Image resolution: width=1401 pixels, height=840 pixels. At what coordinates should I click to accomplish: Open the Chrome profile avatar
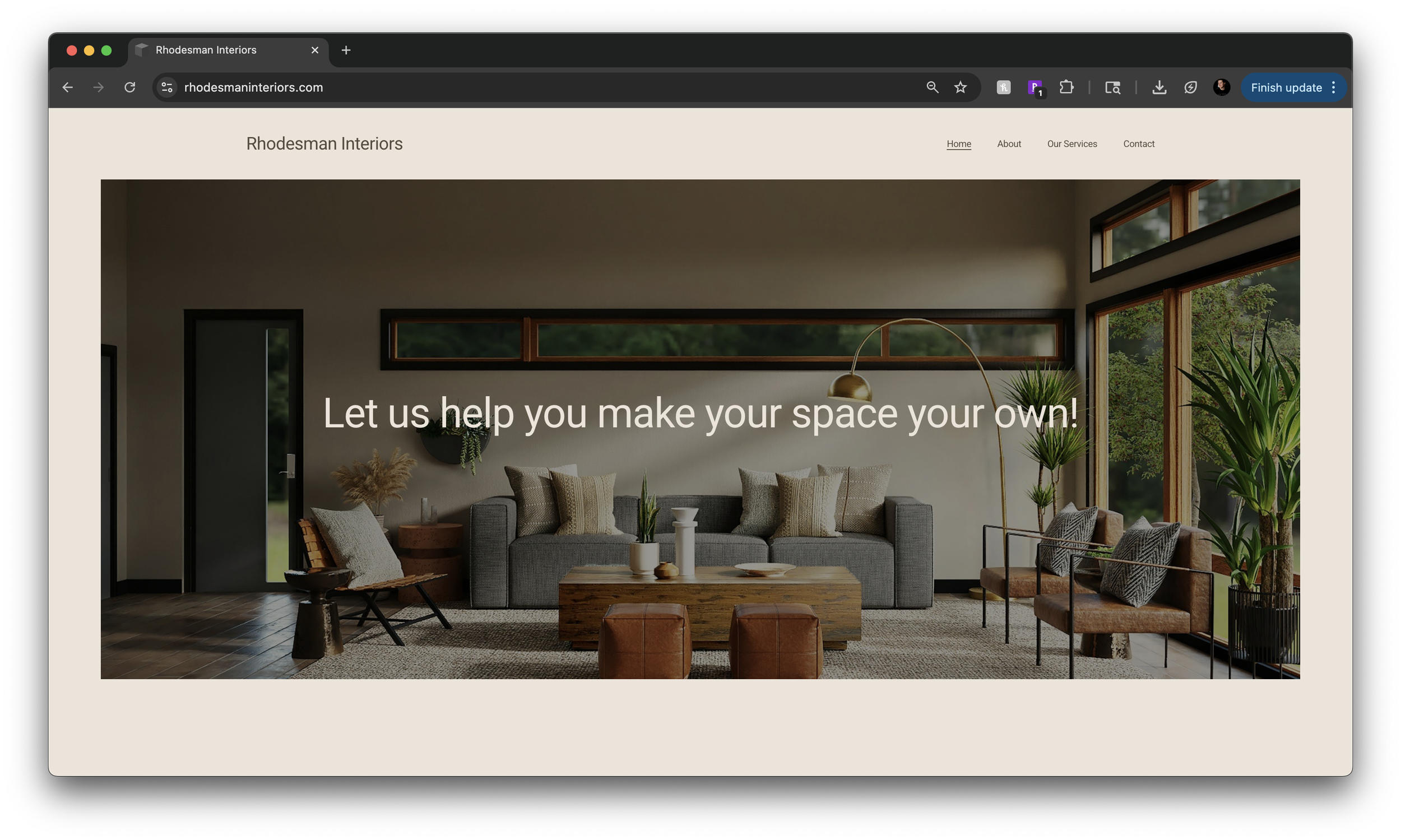(x=1221, y=87)
